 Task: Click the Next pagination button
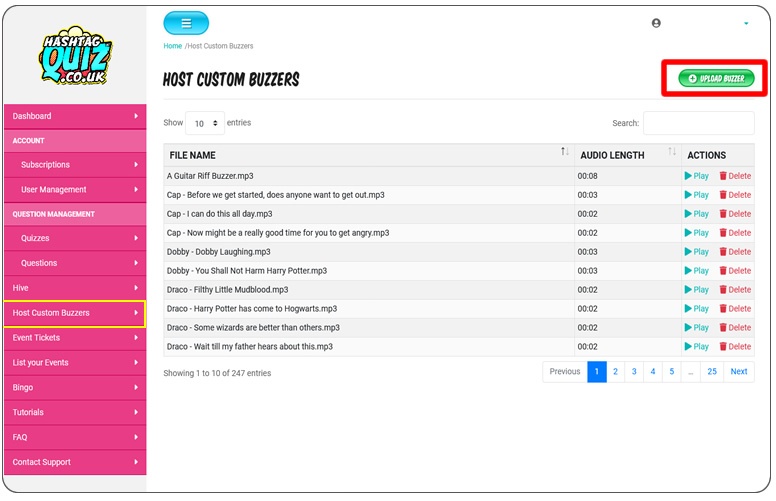[x=739, y=372]
